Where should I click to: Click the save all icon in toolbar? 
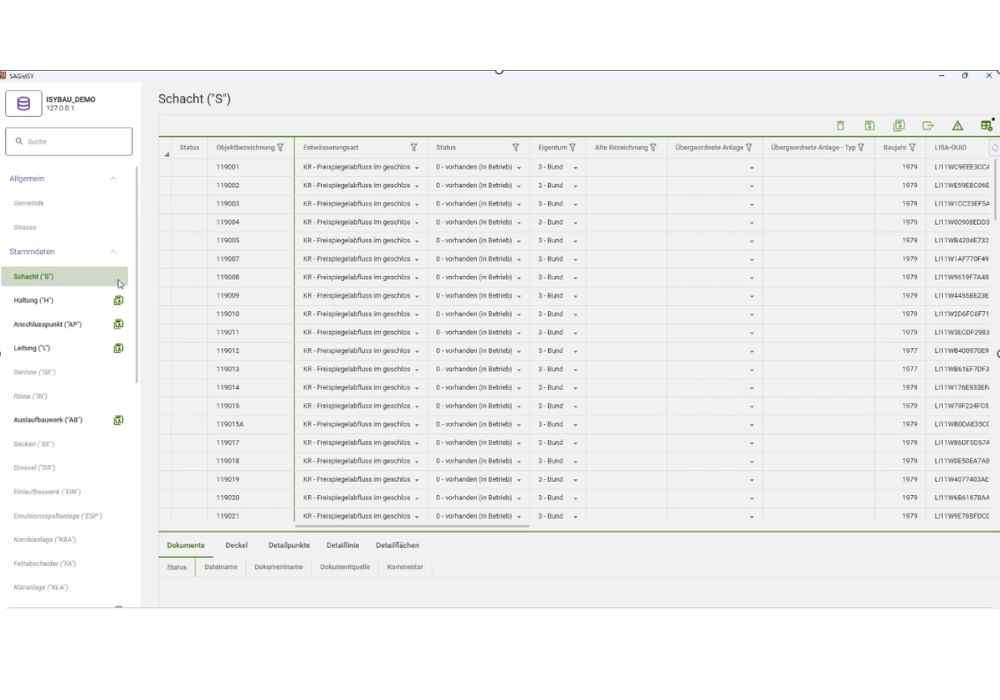(x=899, y=126)
